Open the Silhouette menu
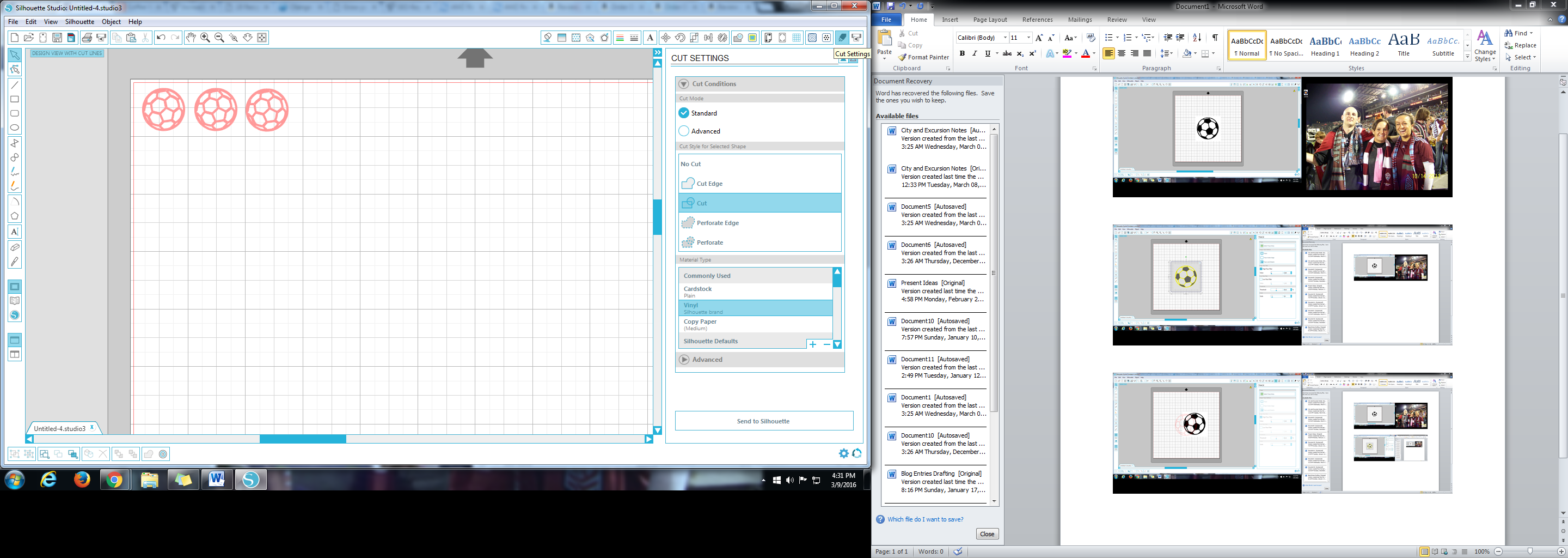 tap(79, 22)
